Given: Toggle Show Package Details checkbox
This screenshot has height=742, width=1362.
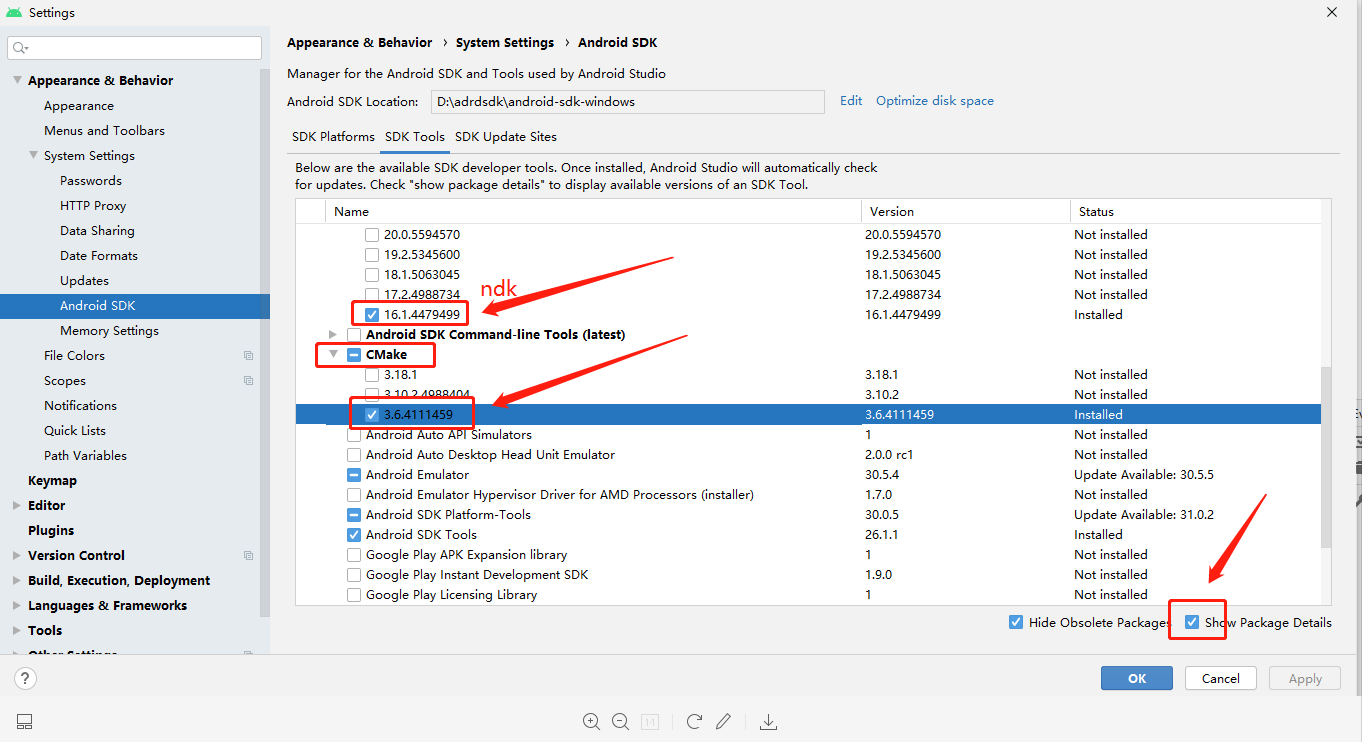Looking at the screenshot, I should (x=1192, y=622).
